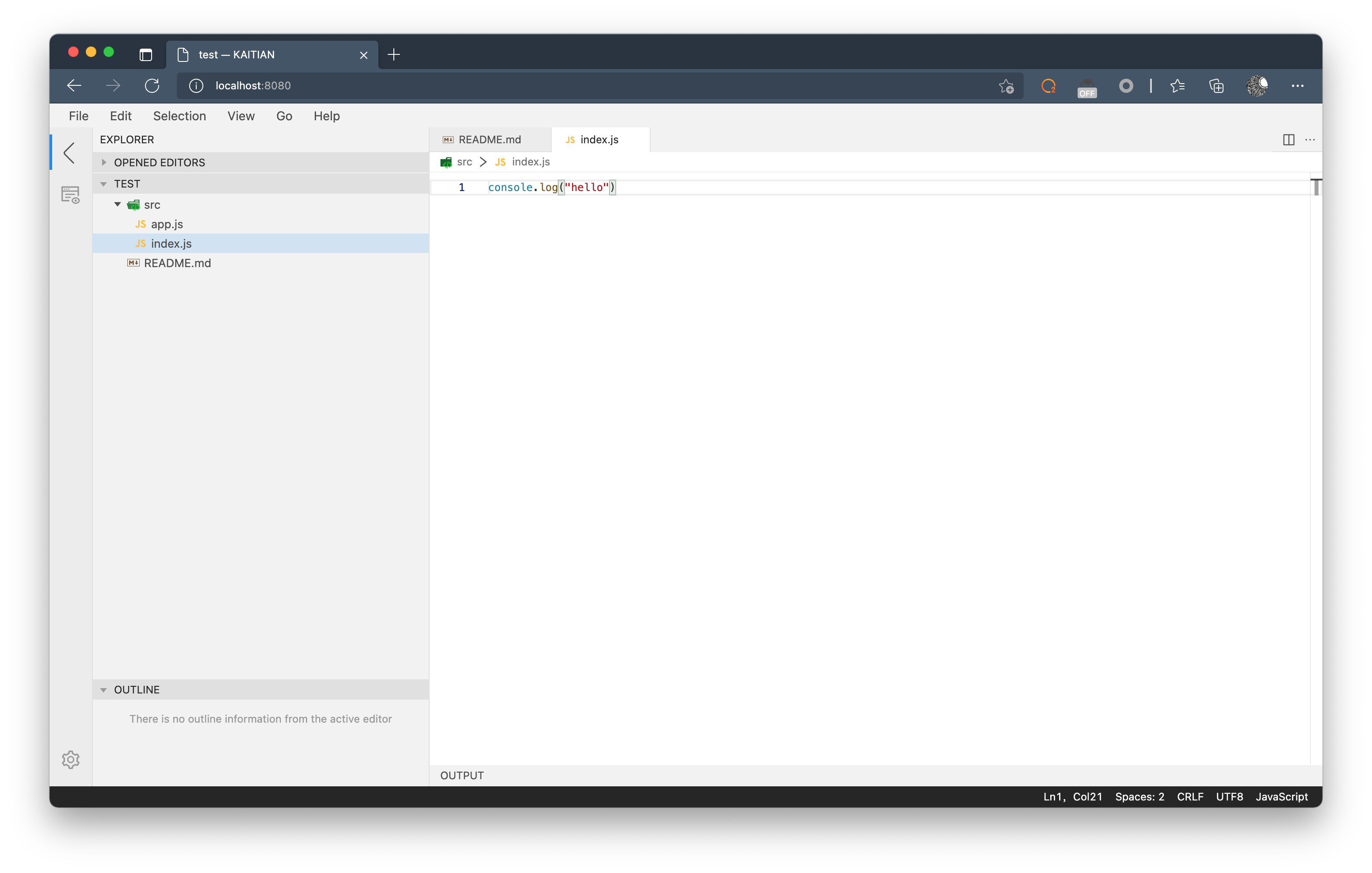Click line number 1 in gutter
Screen dimensions: 1372x873
pos(461,187)
